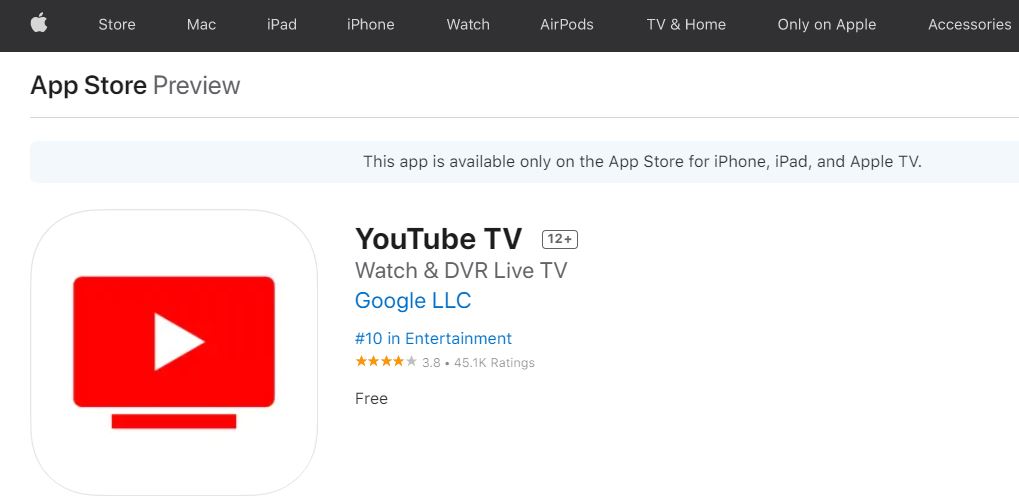Open the Mac navigation item
This screenshot has width=1019, height=502.
(x=201, y=25)
